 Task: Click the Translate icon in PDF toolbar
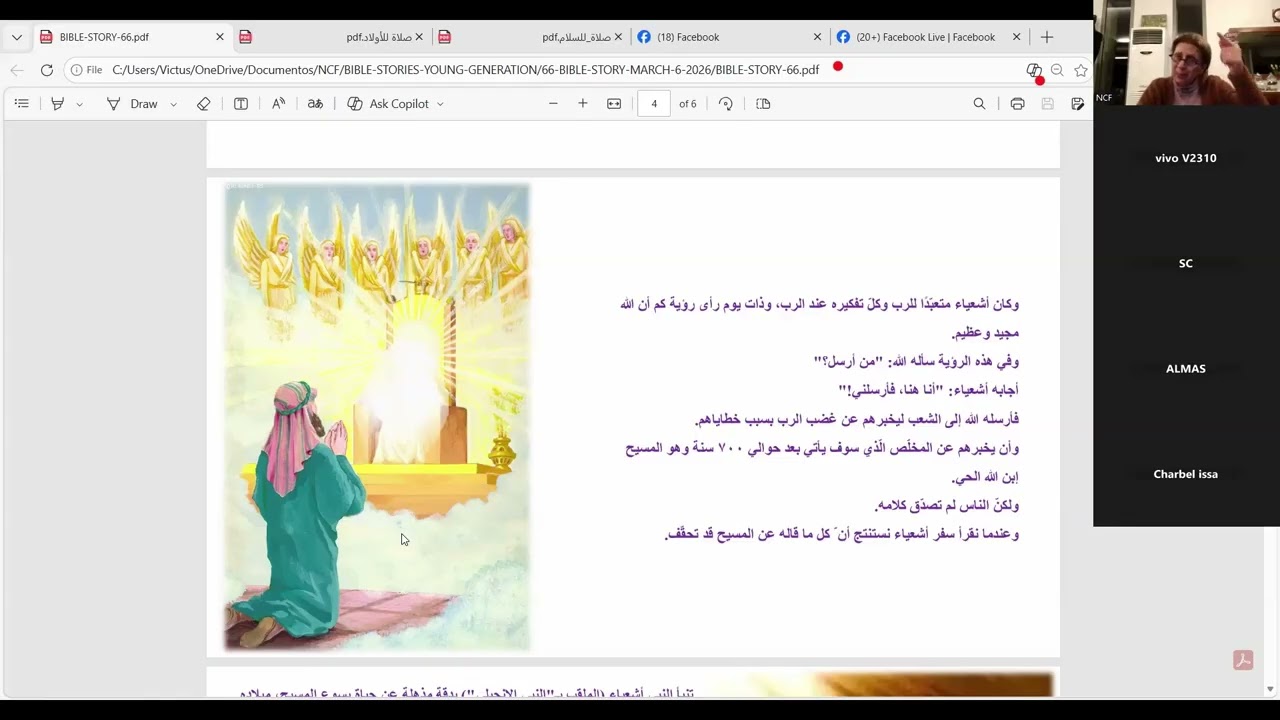click(x=315, y=104)
